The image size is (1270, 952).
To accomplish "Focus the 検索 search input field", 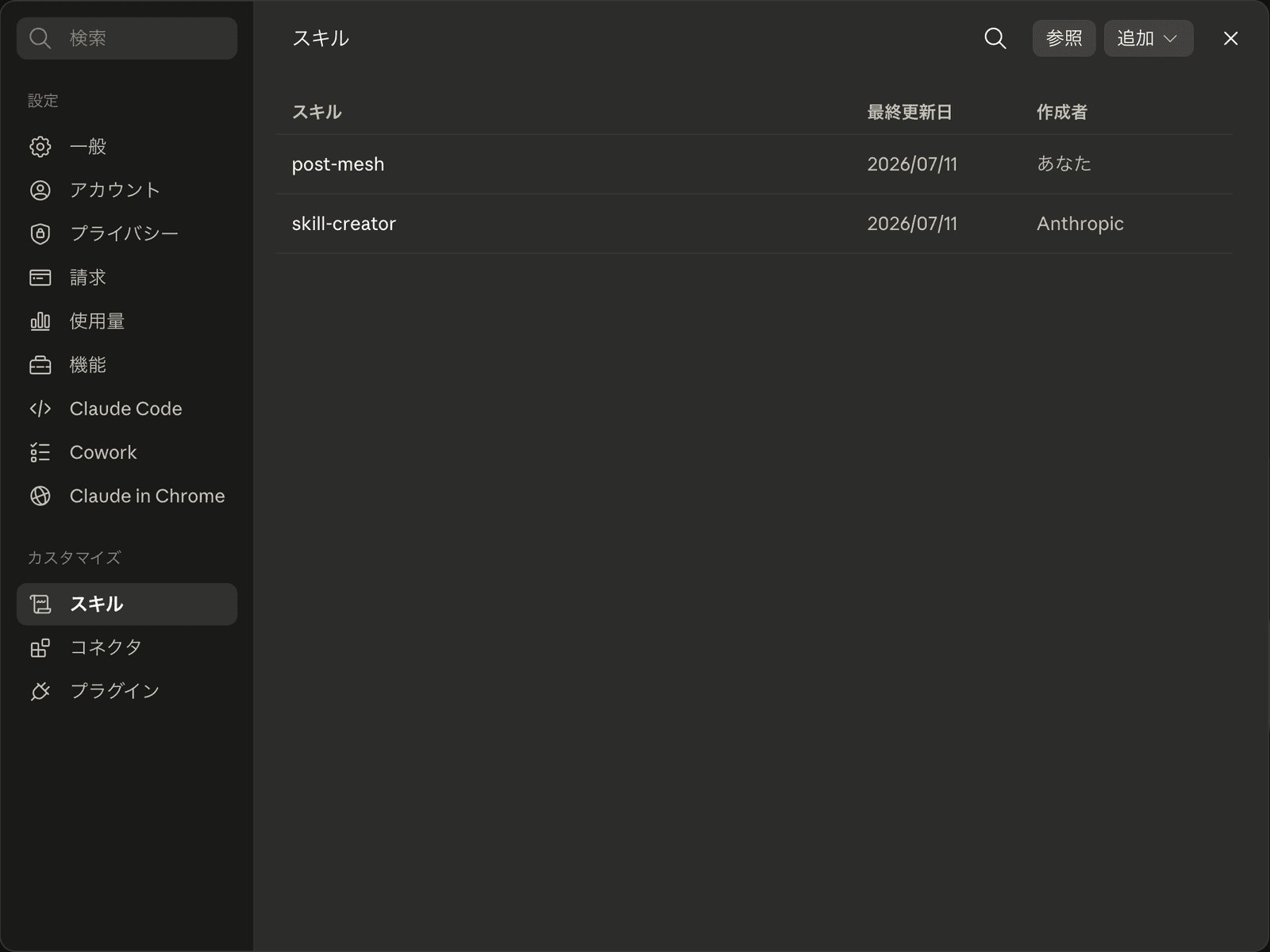I will pyautogui.click(x=127, y=38).
